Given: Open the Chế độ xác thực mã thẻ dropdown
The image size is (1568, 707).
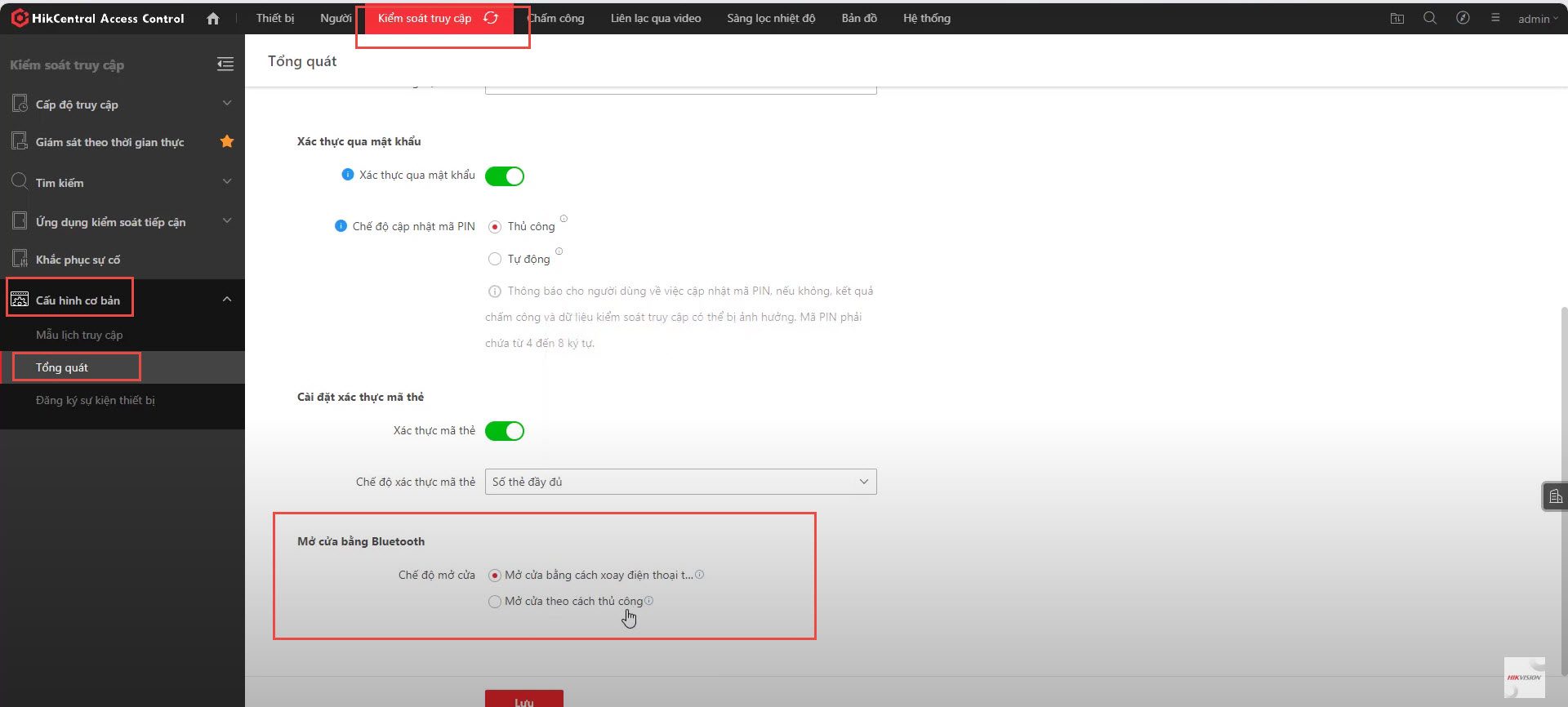Looking at the screenshot, I should coord(680,482).
